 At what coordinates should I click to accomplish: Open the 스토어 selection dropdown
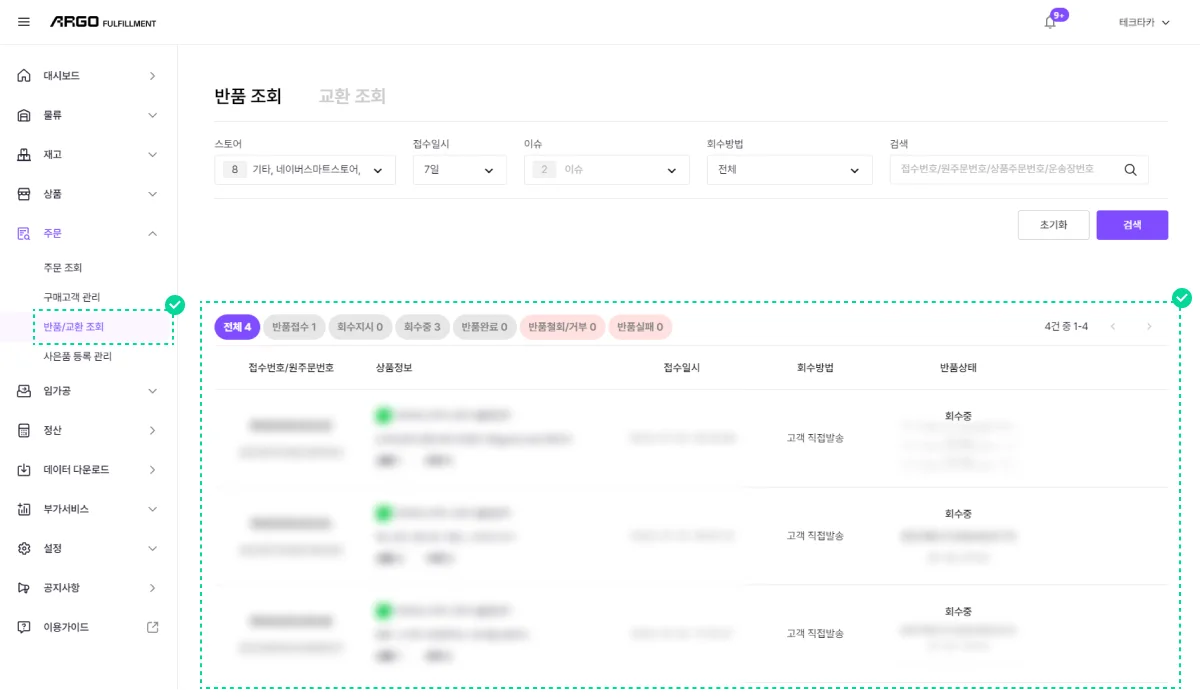coord(305,169)
